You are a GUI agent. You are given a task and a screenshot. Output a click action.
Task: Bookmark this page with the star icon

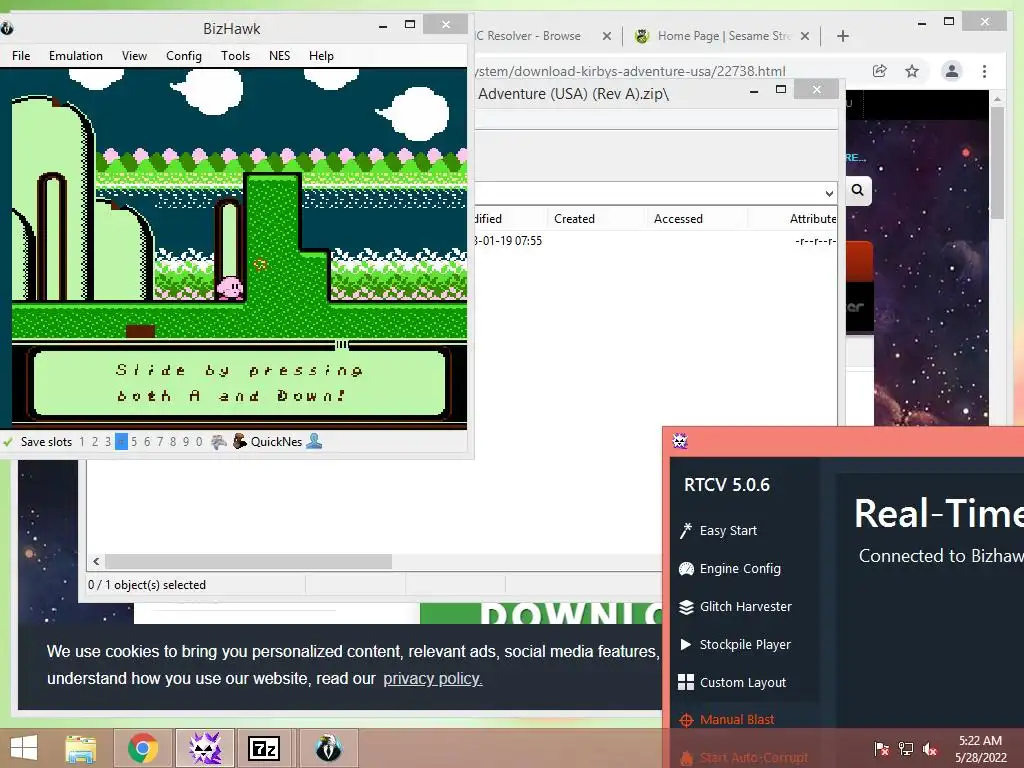point(912,71)
